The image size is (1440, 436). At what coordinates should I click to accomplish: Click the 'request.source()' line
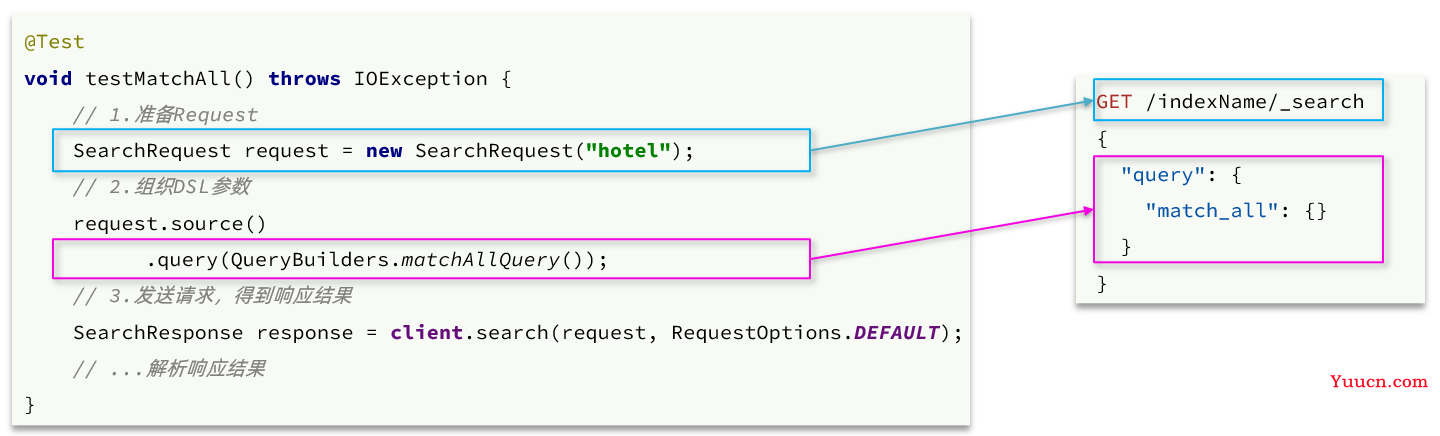[170, 224]
